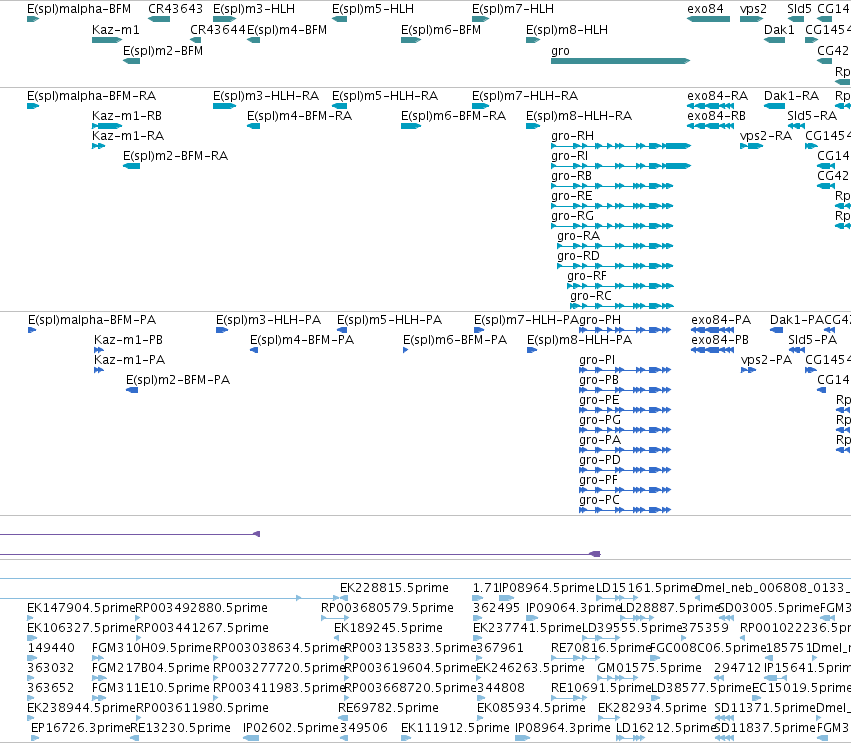Click the exo84-PA protein label

721,320
